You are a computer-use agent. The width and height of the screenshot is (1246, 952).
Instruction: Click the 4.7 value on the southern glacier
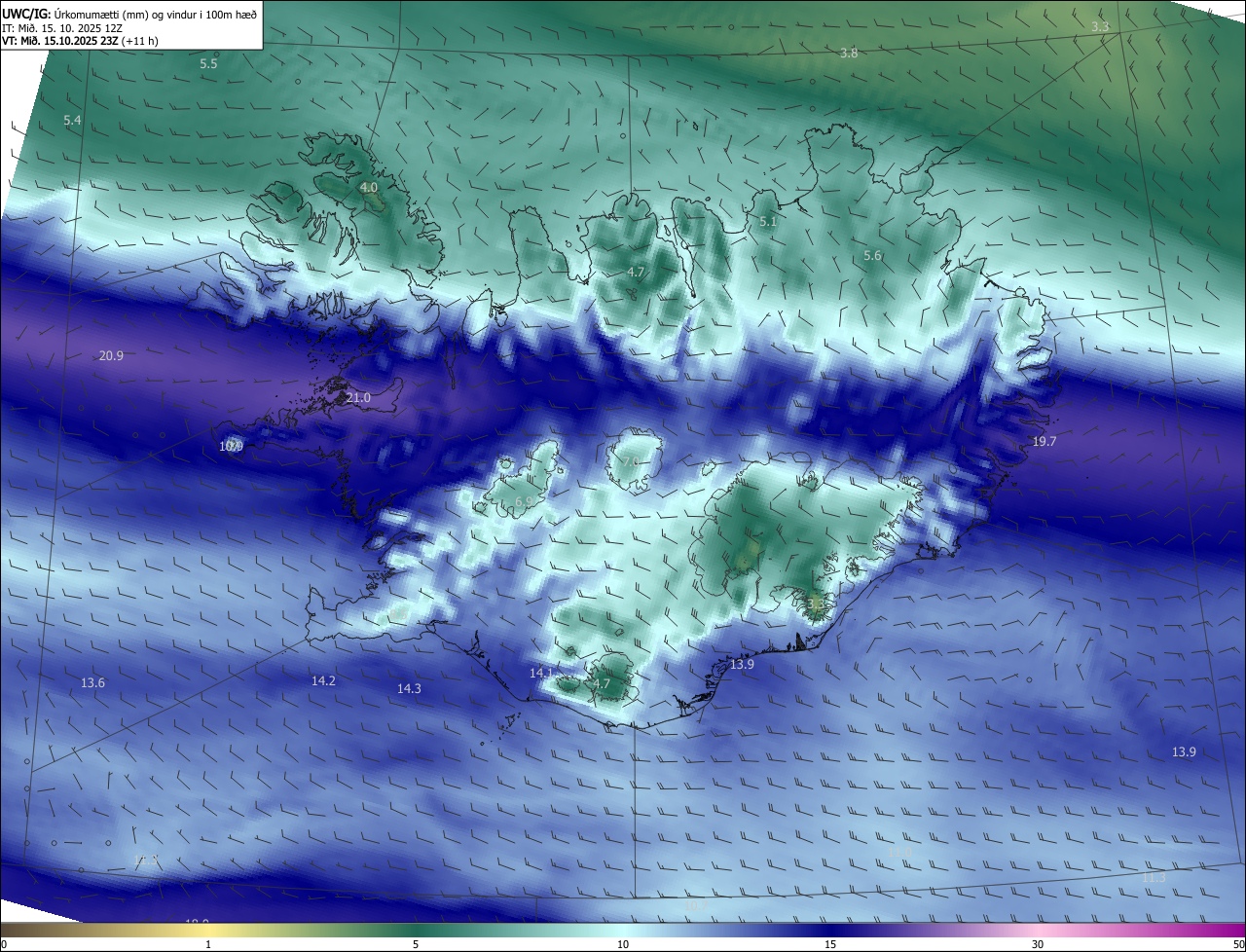tap(602, 683)
